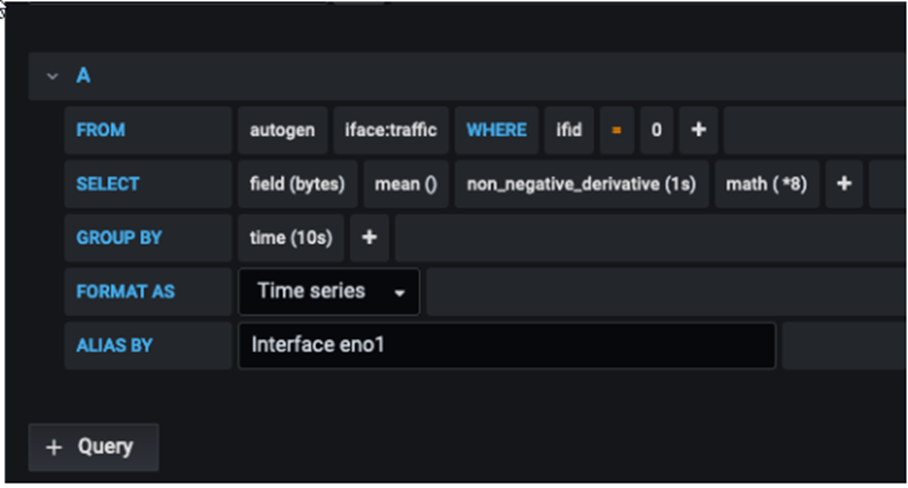
Task: Add a new query with Query button
Action: coord(93,447)
